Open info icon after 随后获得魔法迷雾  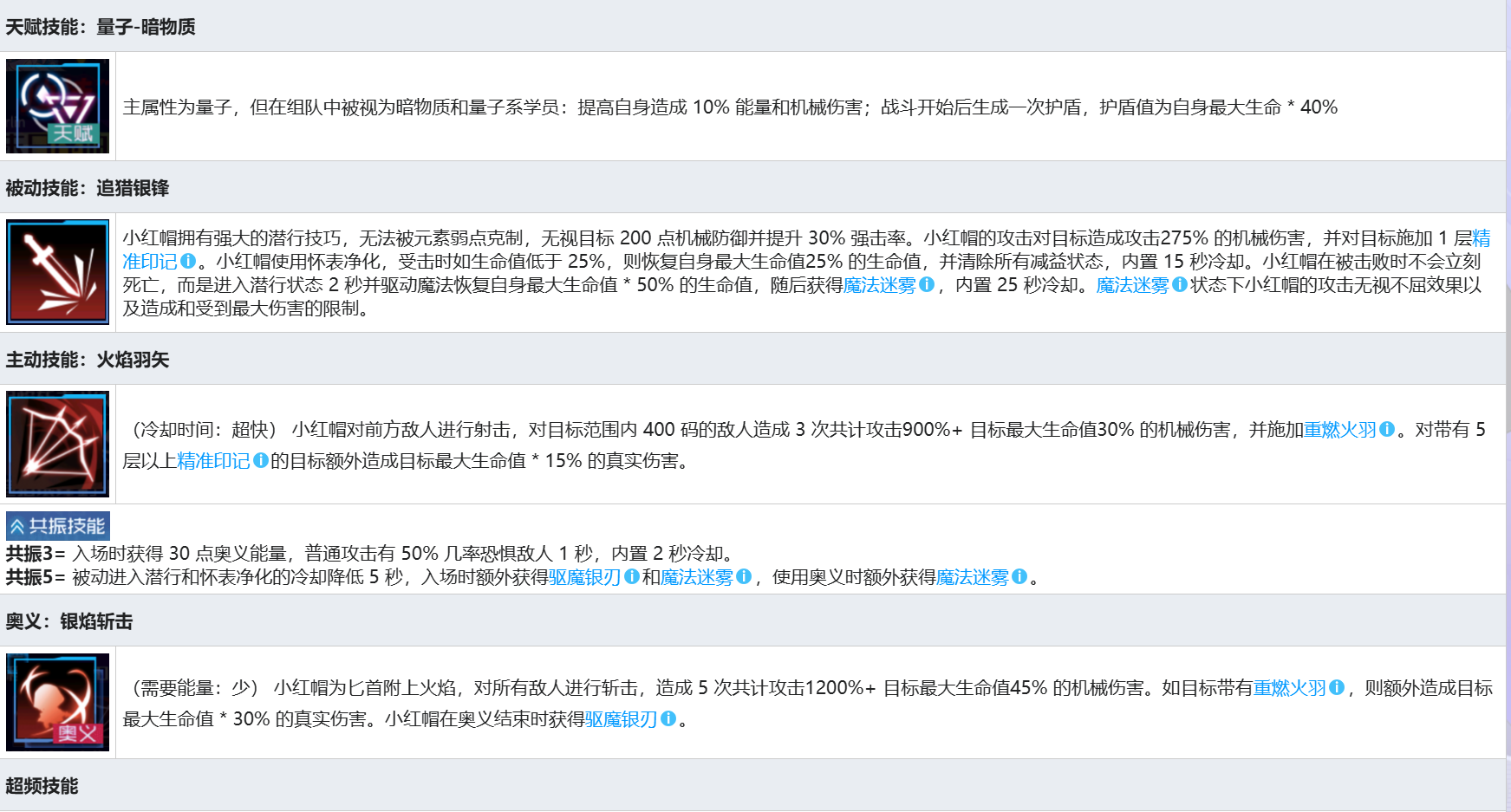[x=927, y=284]
